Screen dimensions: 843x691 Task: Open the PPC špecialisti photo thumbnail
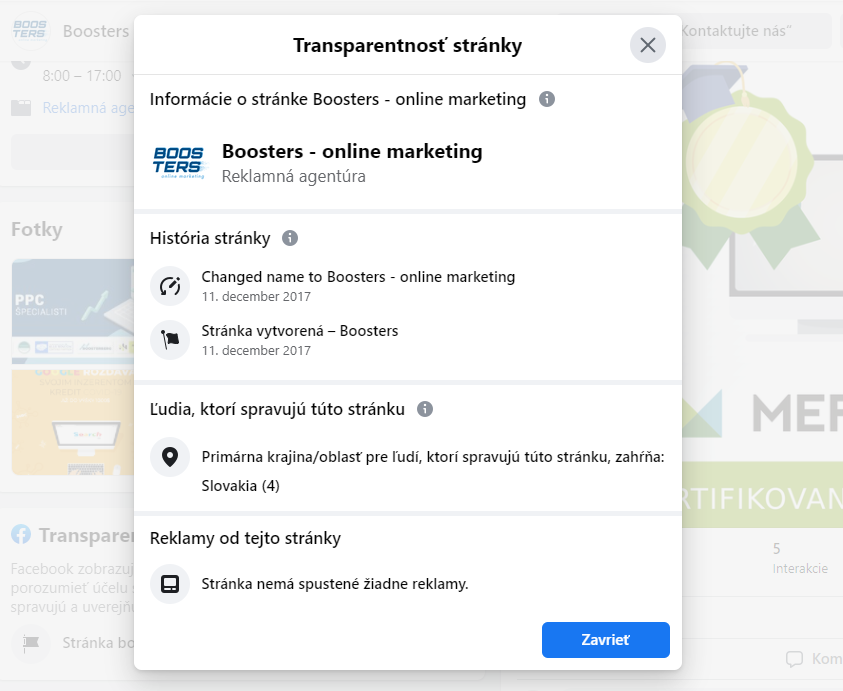[x=73, y=313]
